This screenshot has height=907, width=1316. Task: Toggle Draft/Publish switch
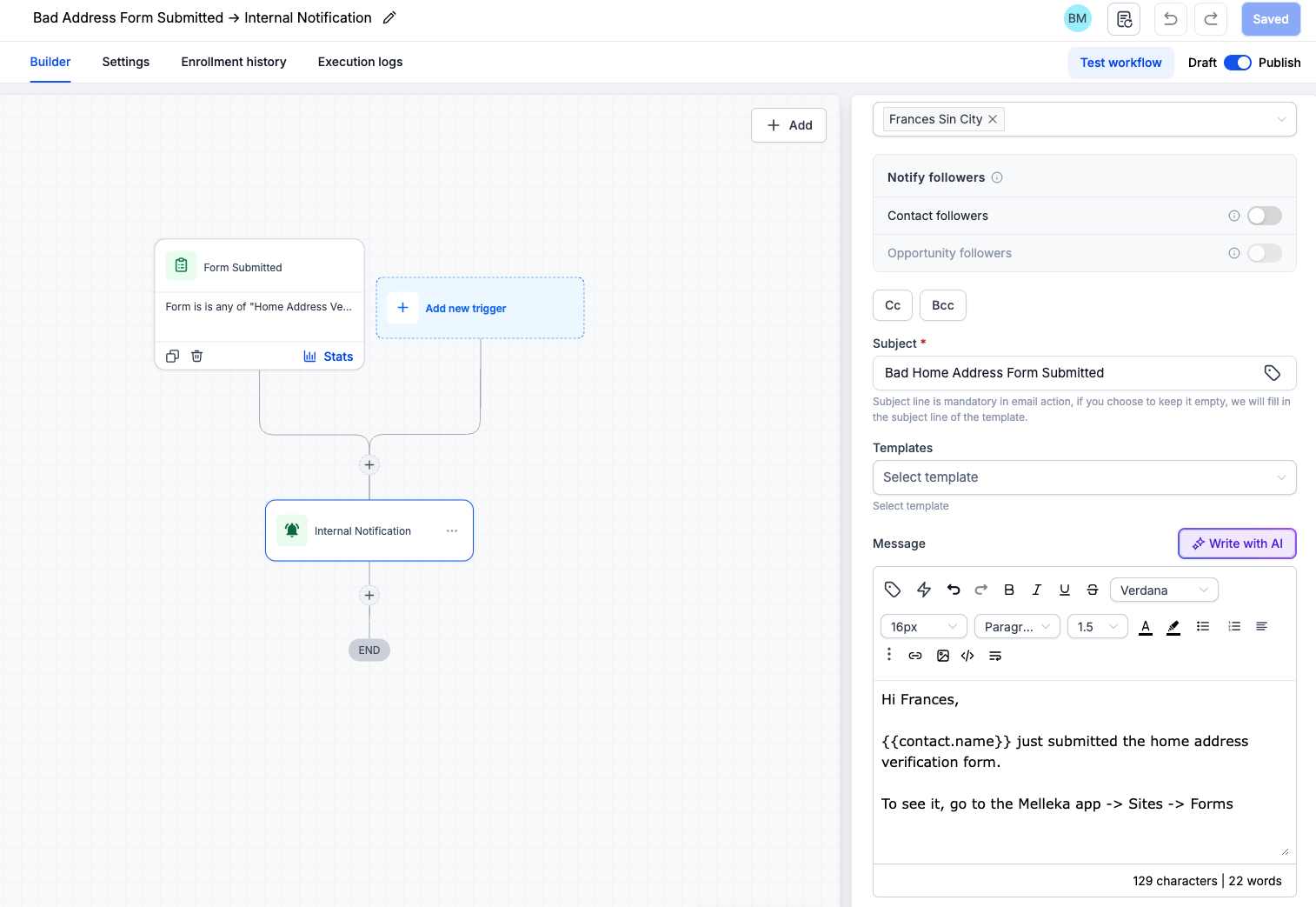[x=1238, y=63]
